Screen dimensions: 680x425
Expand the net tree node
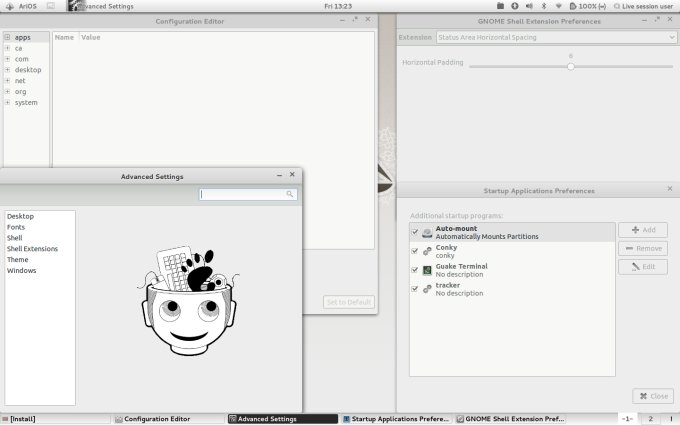pyautogui.click(x=7, y=81)
